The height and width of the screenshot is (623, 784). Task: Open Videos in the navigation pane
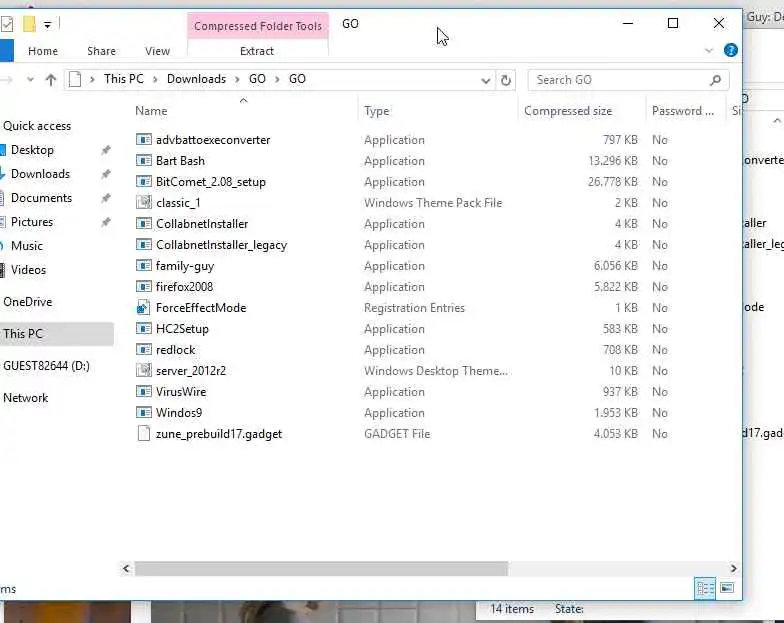(x=28, y=270)
